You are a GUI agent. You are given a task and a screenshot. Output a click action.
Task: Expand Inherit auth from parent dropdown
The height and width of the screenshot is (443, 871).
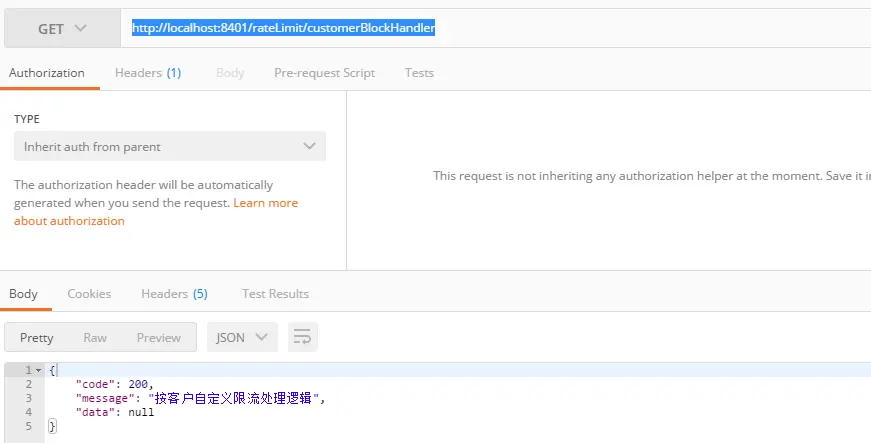[170, 147]
